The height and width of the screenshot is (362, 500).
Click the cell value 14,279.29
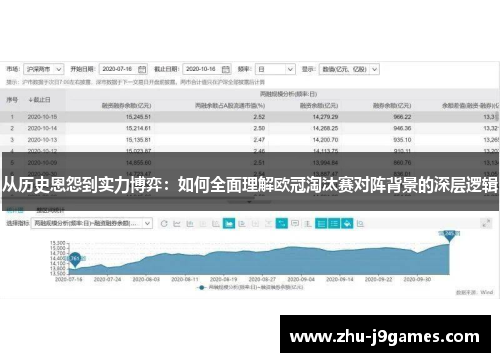(x=325, y=117)
